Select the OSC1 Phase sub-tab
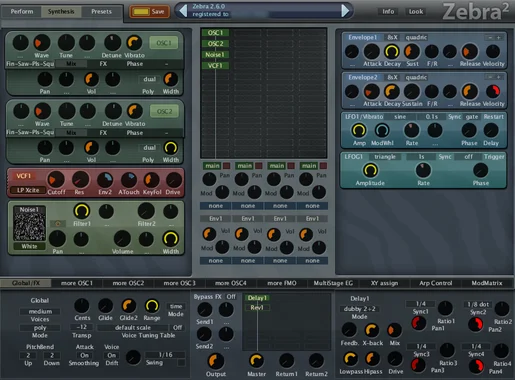The width and height of the screenshot is (515, 380). point(135,64)
